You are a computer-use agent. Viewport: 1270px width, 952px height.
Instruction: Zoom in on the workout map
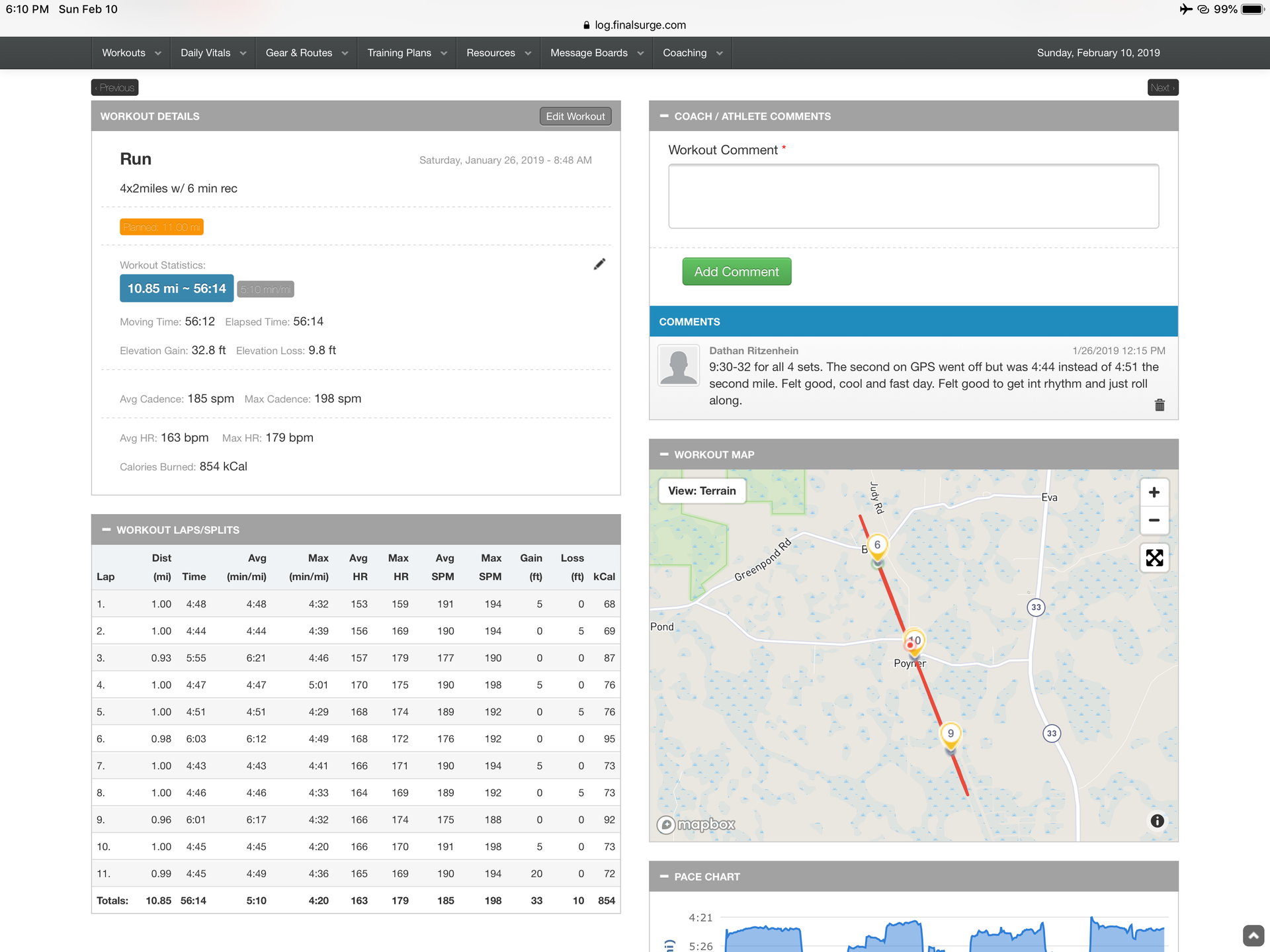point(1154,492)
